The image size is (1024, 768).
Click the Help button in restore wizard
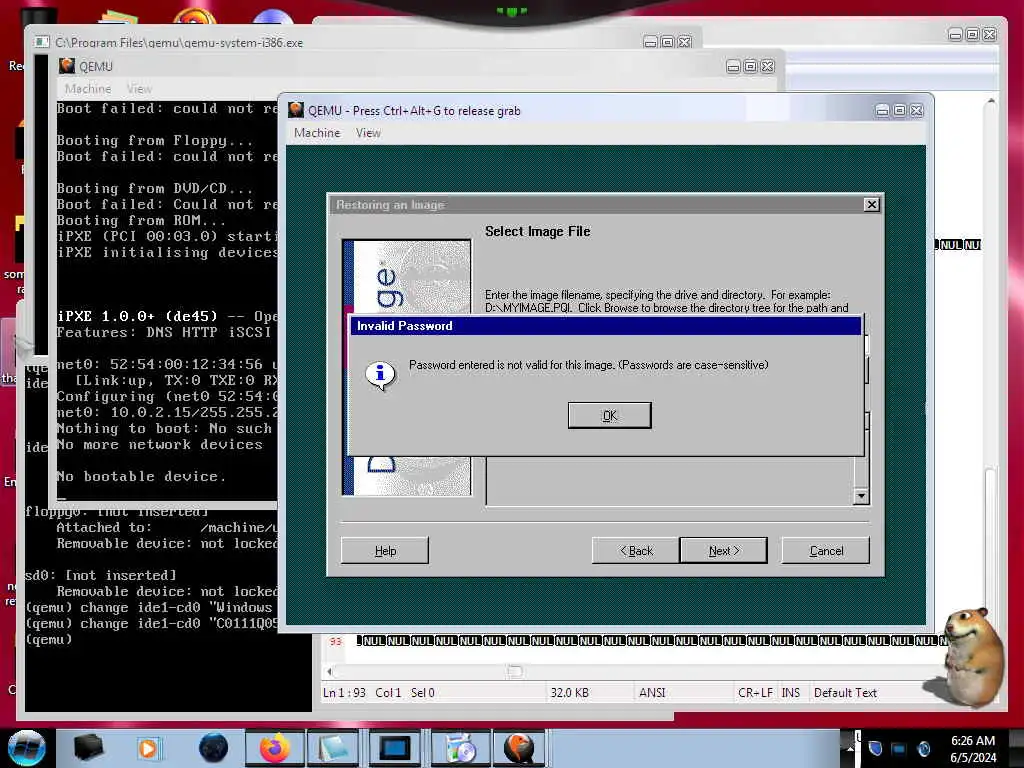coord(385,551)
